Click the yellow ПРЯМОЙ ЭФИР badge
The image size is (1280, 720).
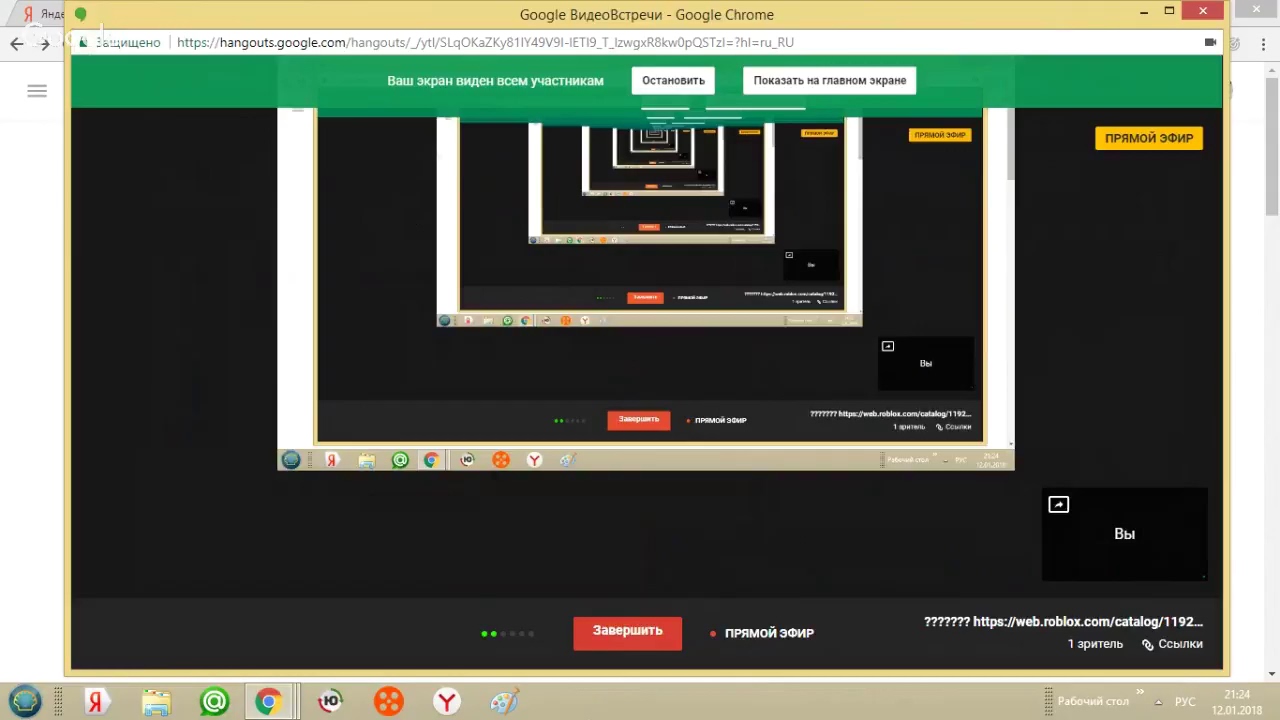1149,138
